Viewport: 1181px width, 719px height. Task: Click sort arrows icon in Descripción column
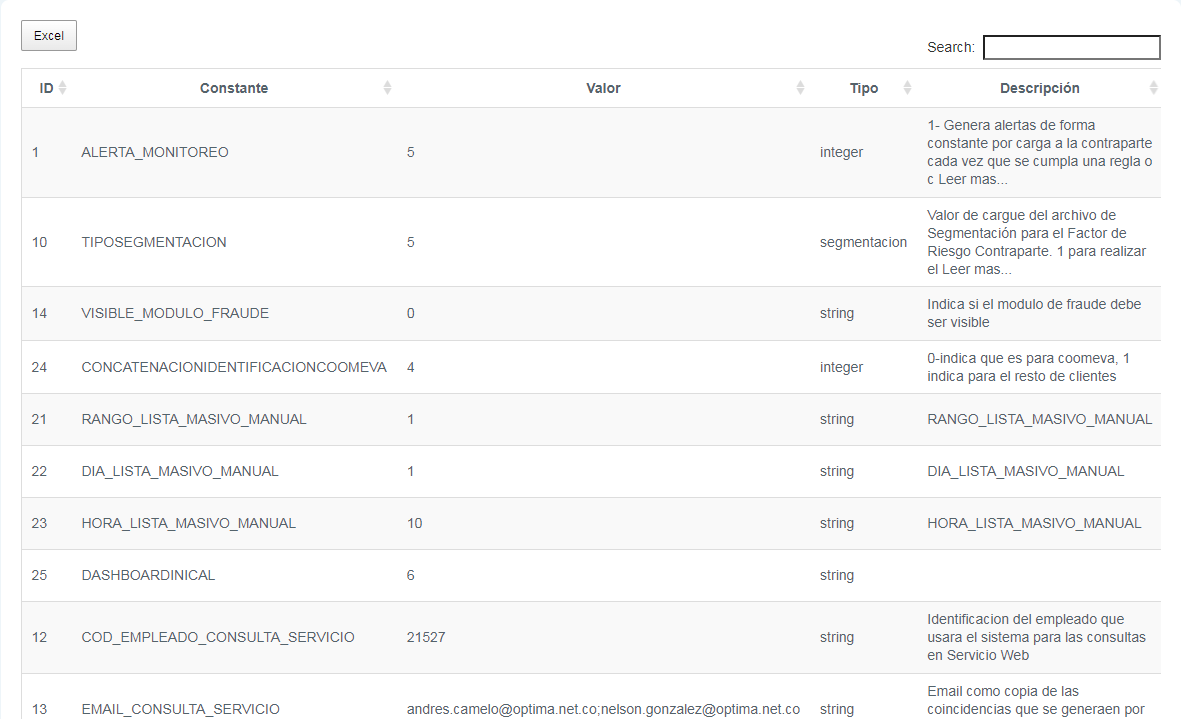pos(1153,88)
